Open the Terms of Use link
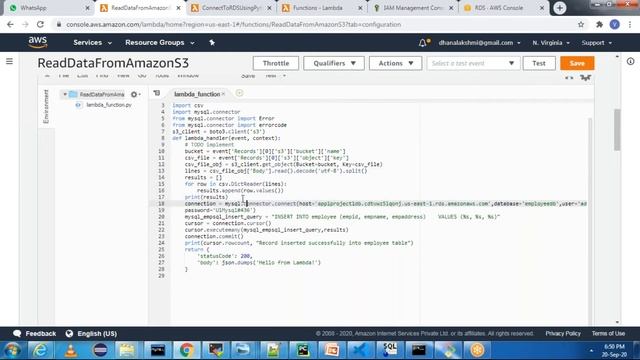This screenshot has height=360, width=640. (608, 333)
